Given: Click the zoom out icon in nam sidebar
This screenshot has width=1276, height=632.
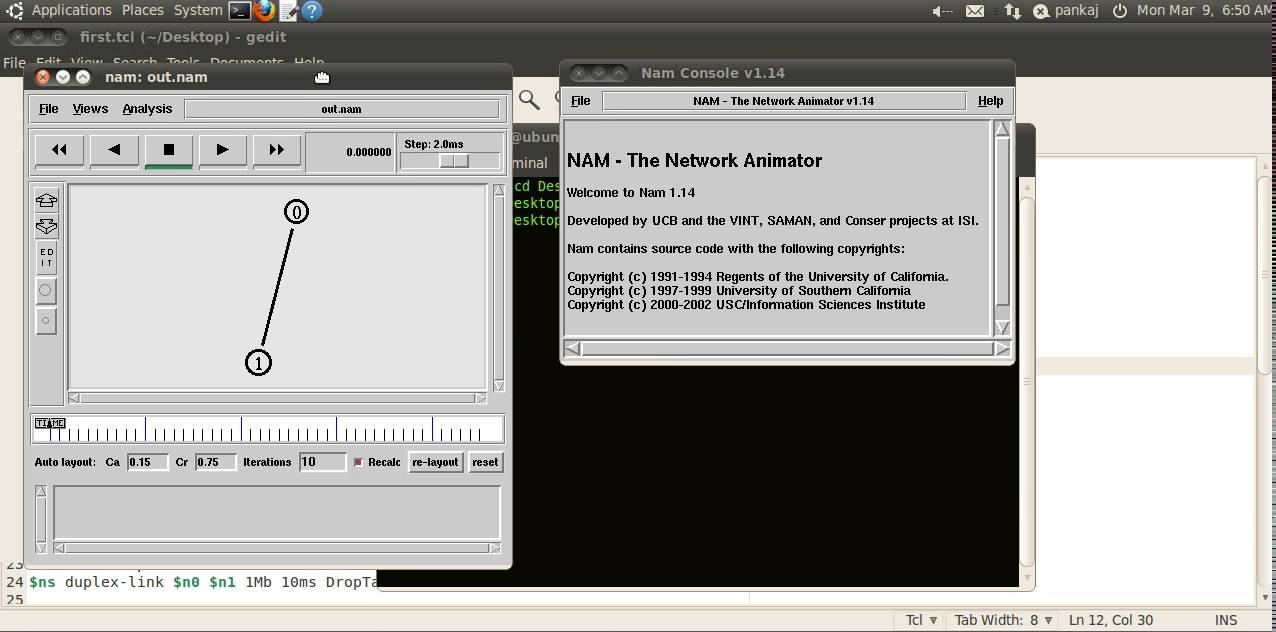Looking at the screenshot, I should [46, 226].
